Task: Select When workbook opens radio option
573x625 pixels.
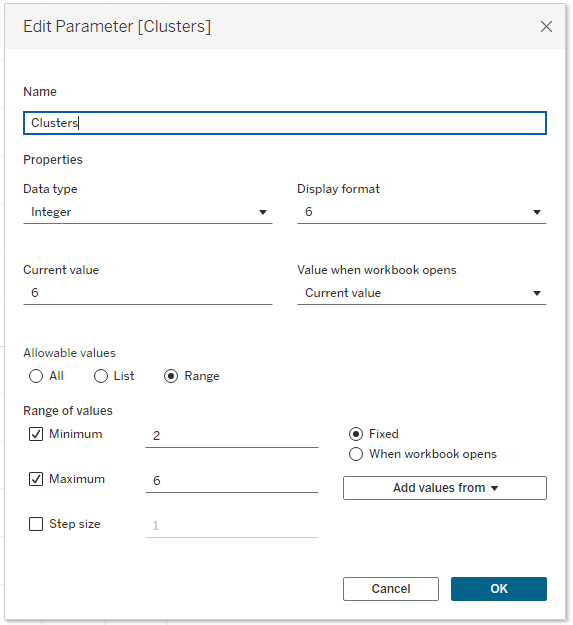Action: (x=356, y=454)
